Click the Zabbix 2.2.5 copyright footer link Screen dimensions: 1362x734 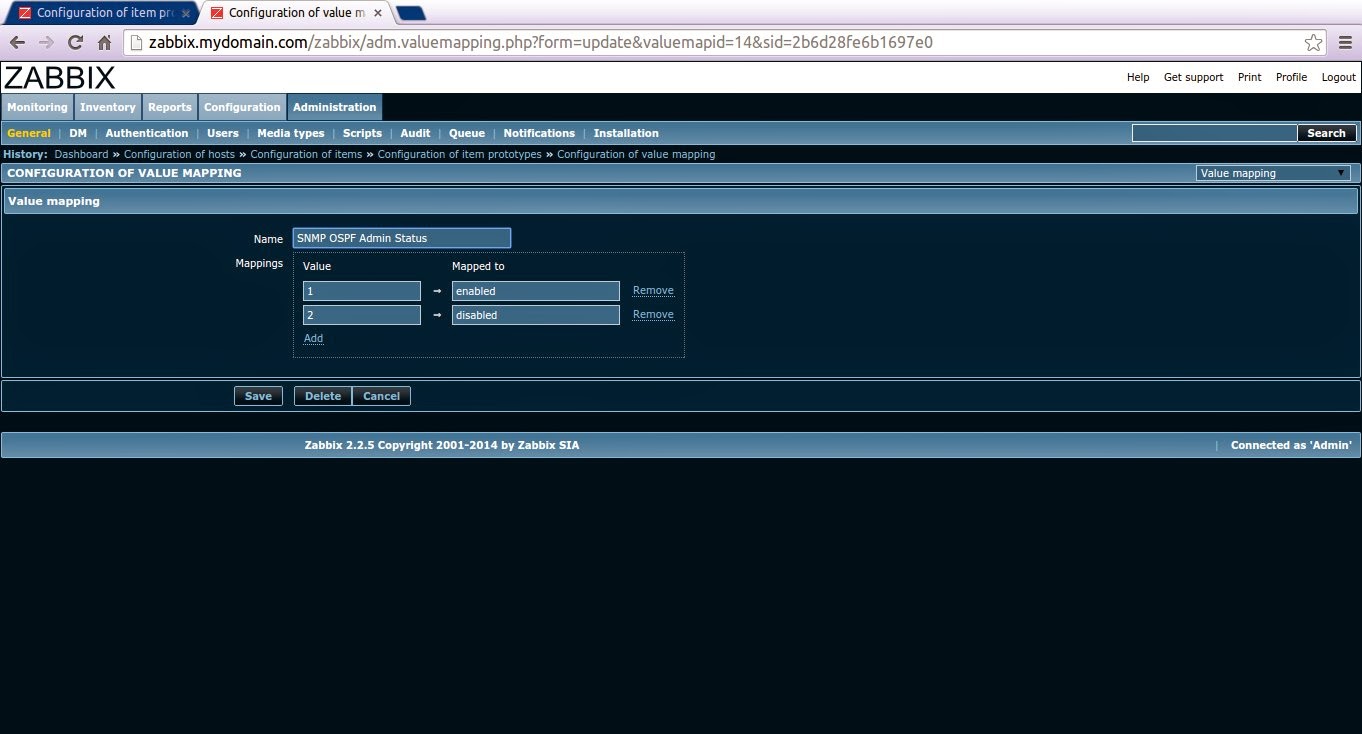(442, 445)
